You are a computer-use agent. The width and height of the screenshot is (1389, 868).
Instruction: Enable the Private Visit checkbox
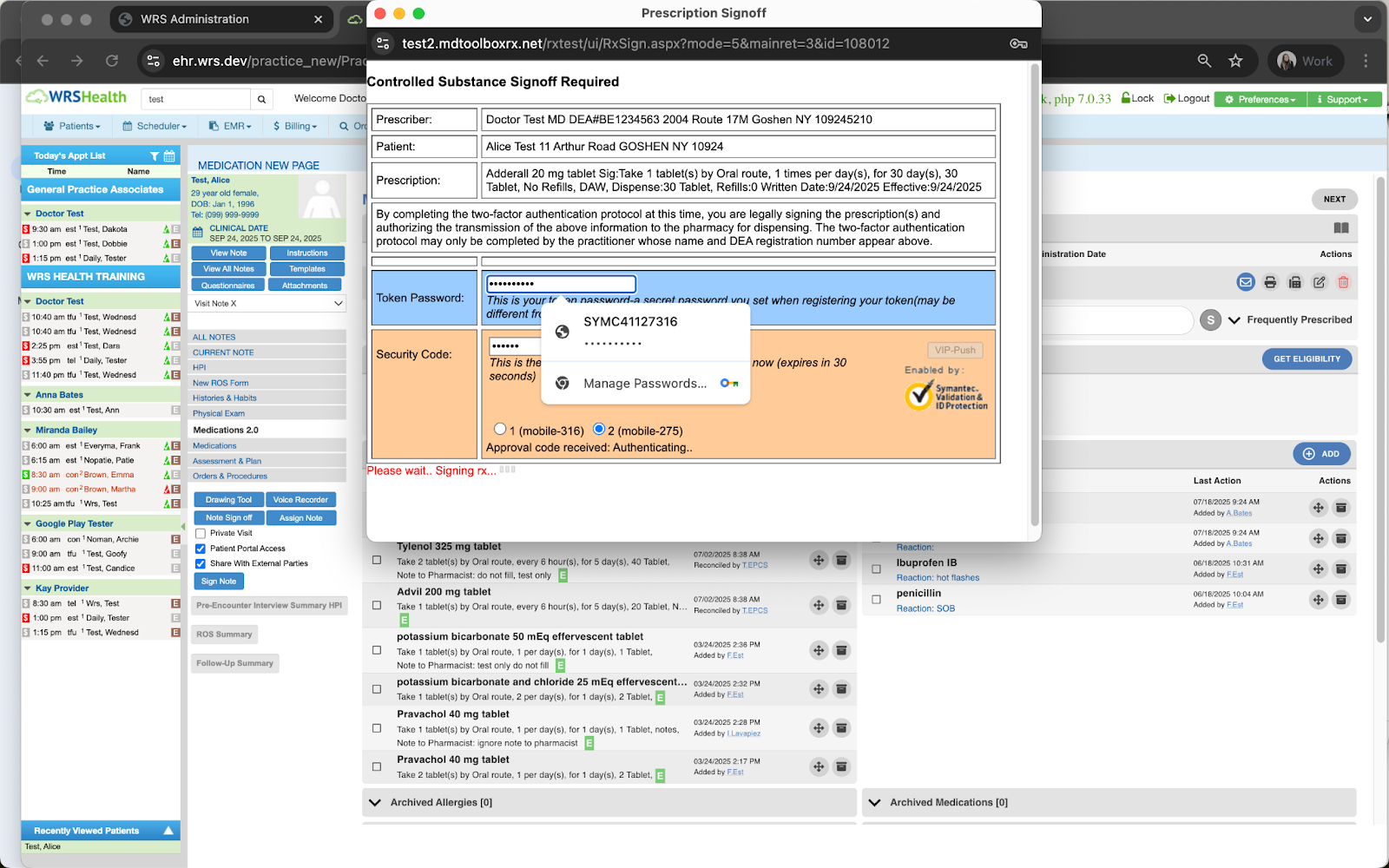(x=201, y=533)
